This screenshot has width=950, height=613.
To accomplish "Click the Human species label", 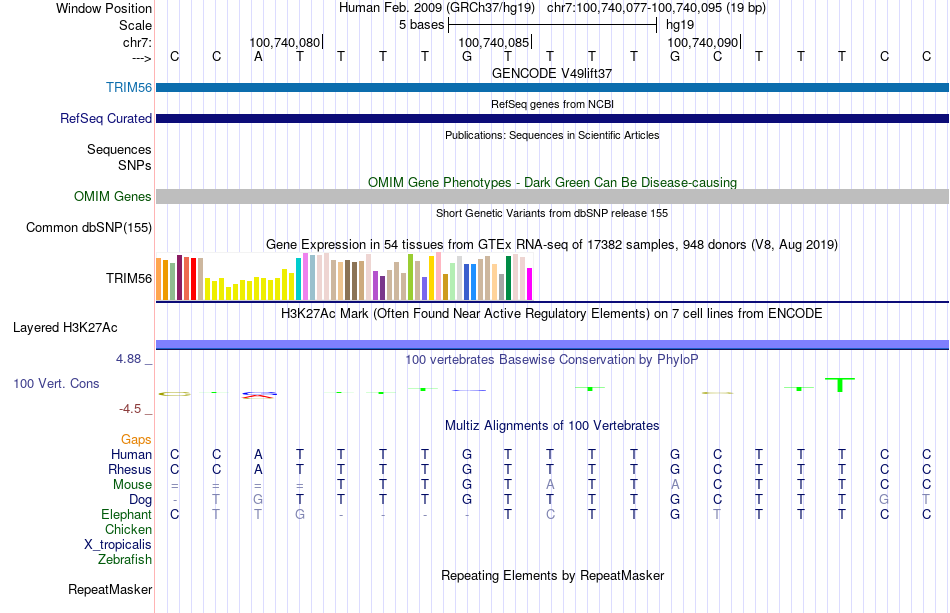I will 131,454.
